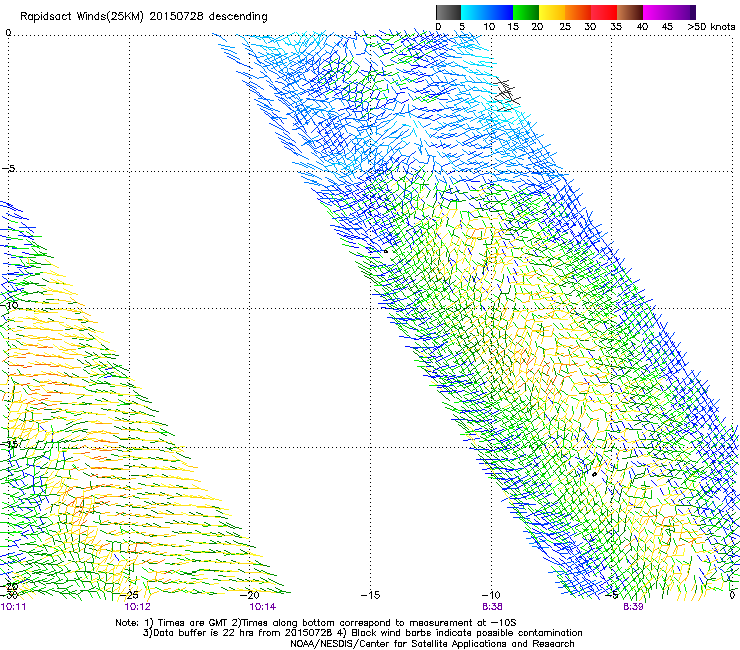The width and height of the screenshot is (740, 650).
Task: Click the '35' color scale label
Action: [x=616, y=27]
